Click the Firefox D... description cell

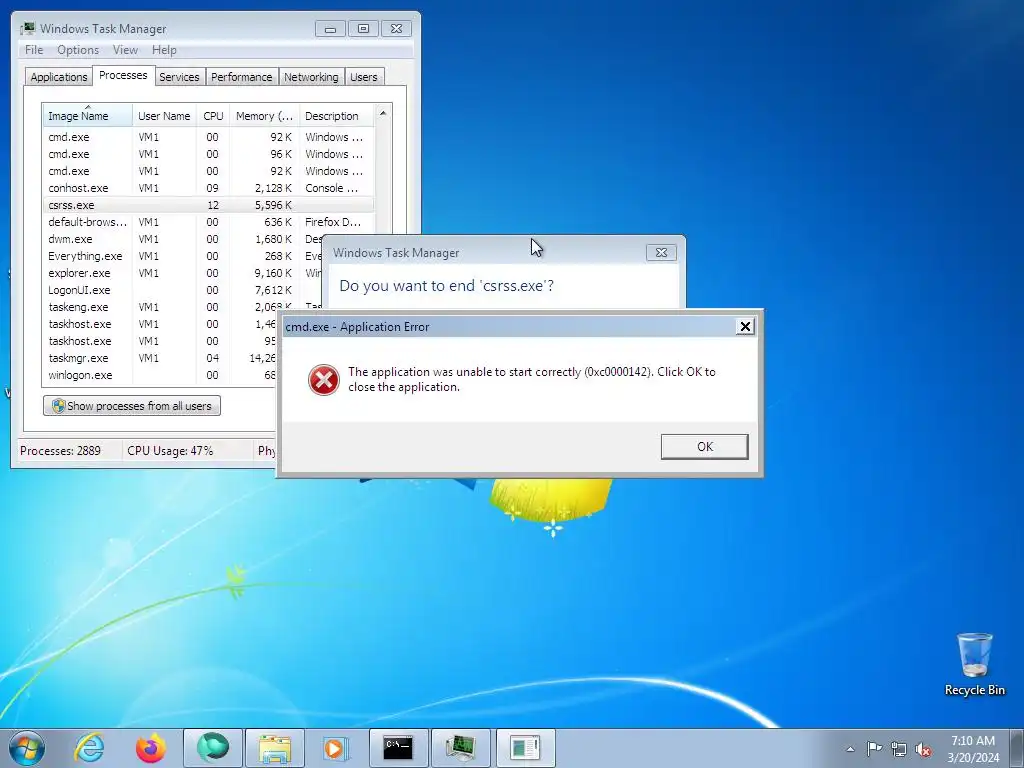point(333,222)
